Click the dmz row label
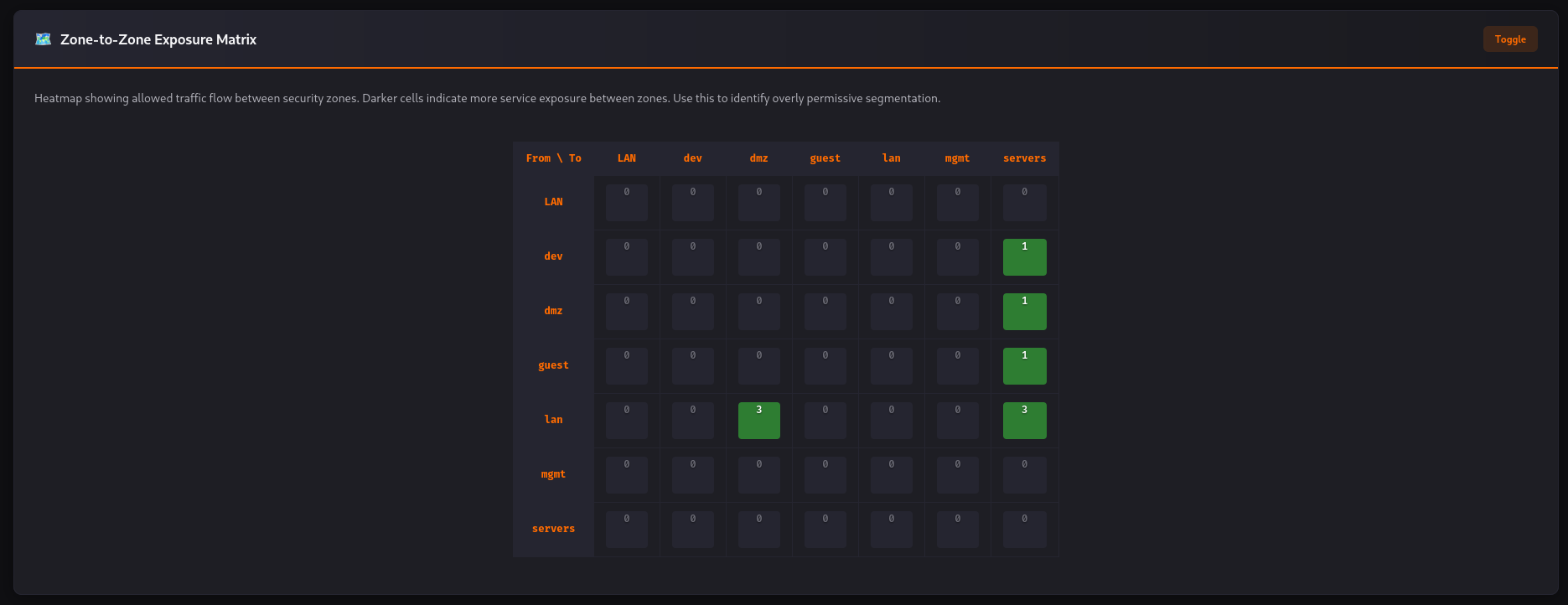The width and height of the screenshot is (1568, 605). pyautogui.click(x=553, y=311)
